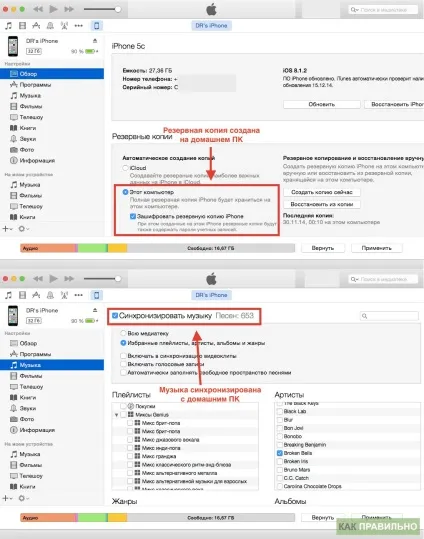424x539 pixels.
Task: Select iPhone device button in Overview window toolbar
Action: (x=97, y=25)
